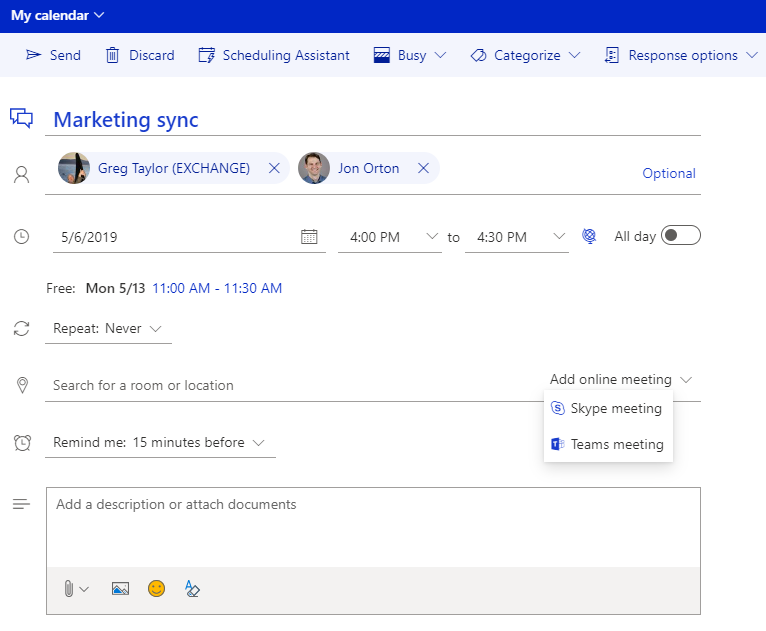Open the Remind me dropdown

point(160,442)
